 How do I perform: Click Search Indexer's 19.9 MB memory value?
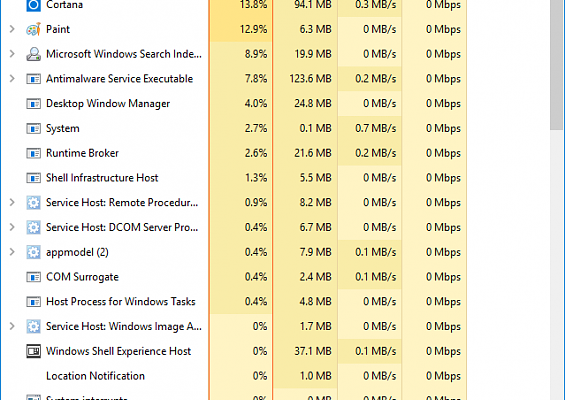pos(313,54)
